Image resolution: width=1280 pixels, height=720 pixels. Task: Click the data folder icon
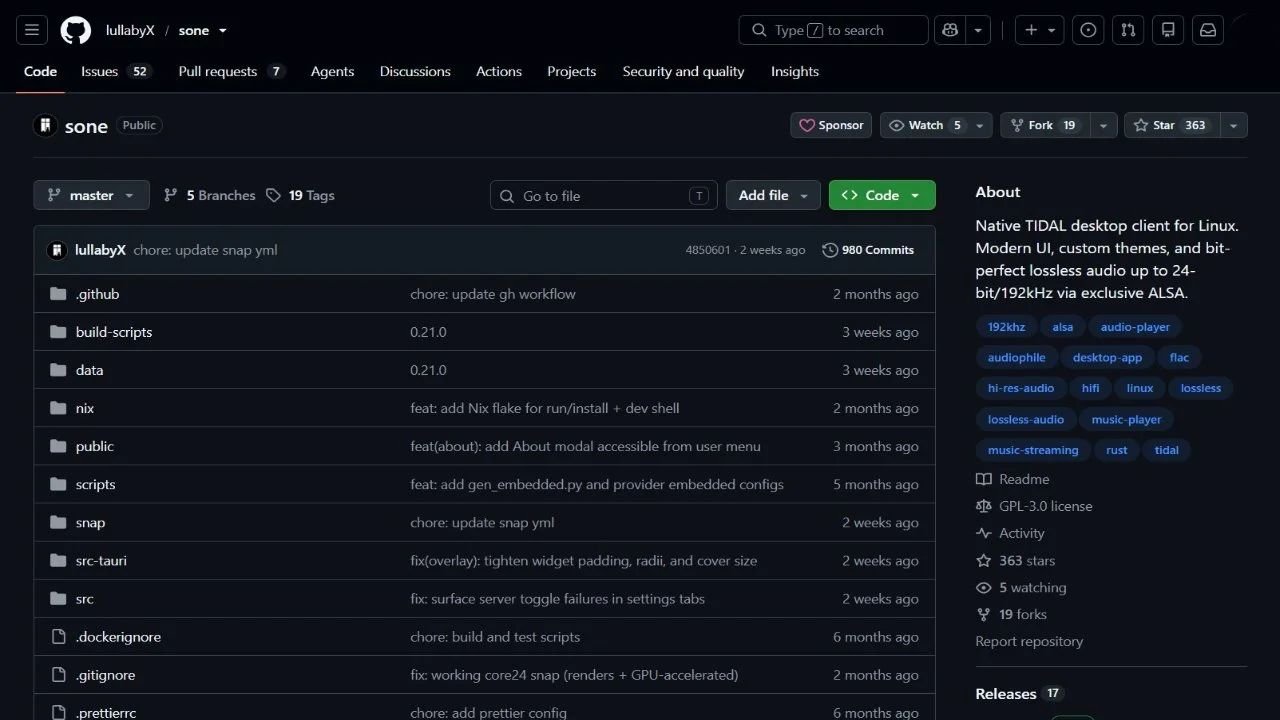(x=58, y=370)
